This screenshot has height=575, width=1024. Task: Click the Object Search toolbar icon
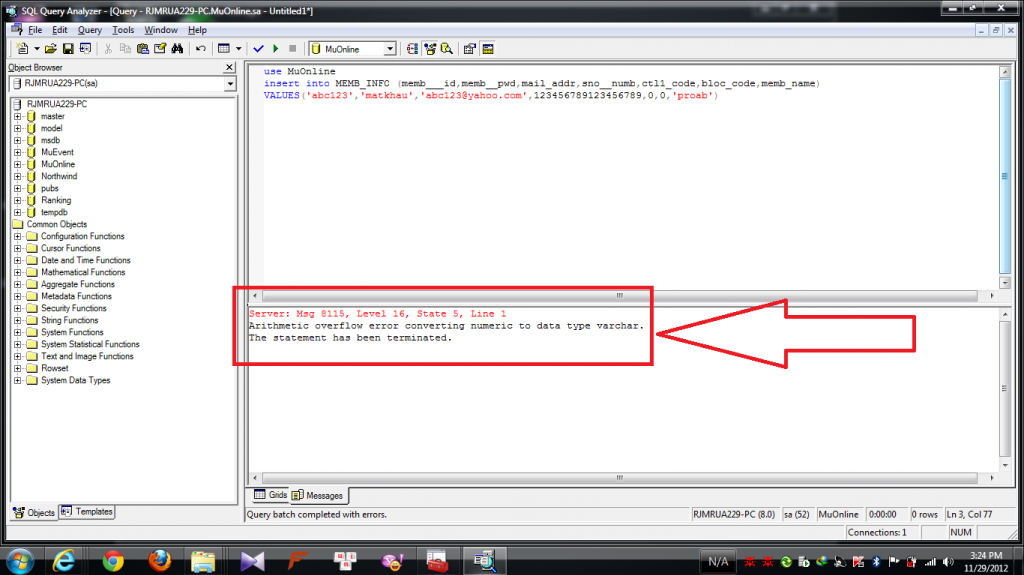(x=447, y=48)
